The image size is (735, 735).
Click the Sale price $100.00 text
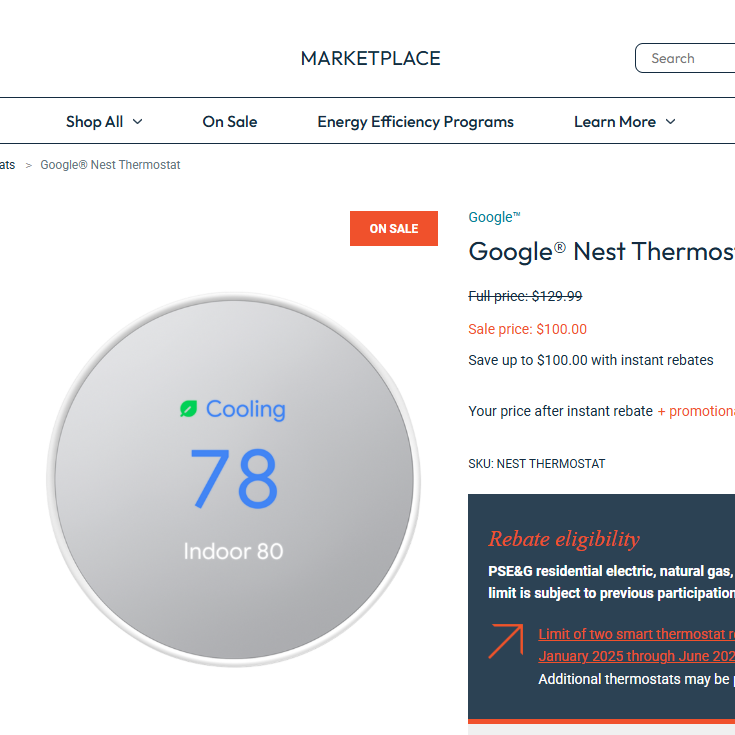[527, 329]
